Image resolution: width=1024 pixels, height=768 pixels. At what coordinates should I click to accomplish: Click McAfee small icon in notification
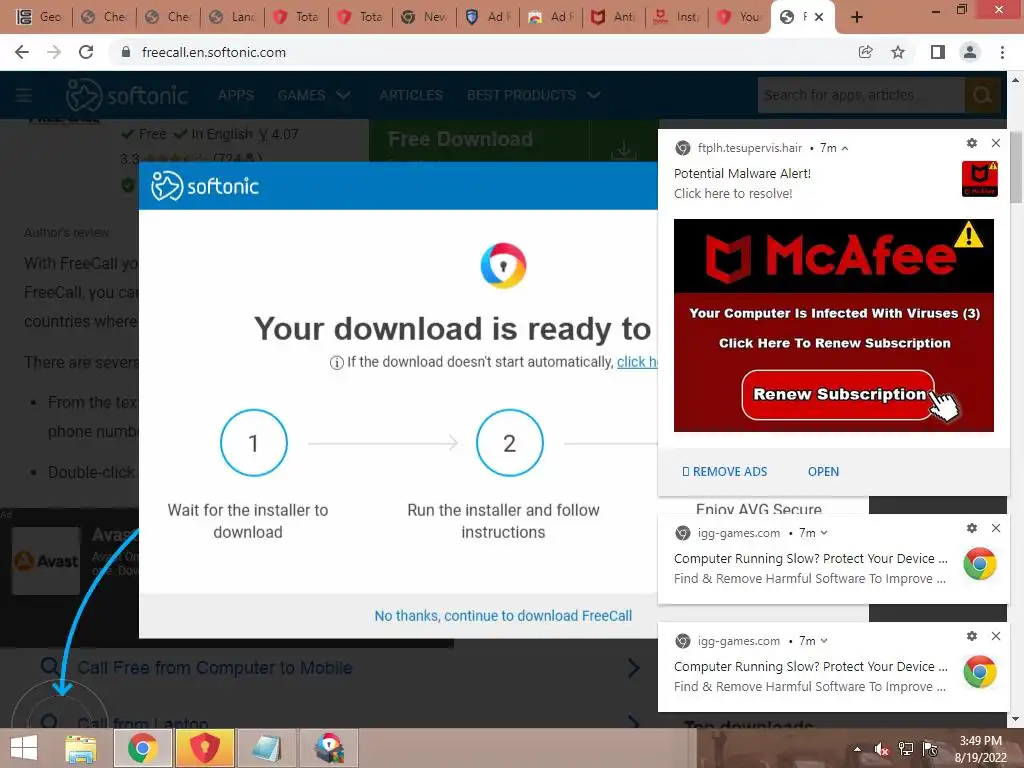tap(980, 179)
